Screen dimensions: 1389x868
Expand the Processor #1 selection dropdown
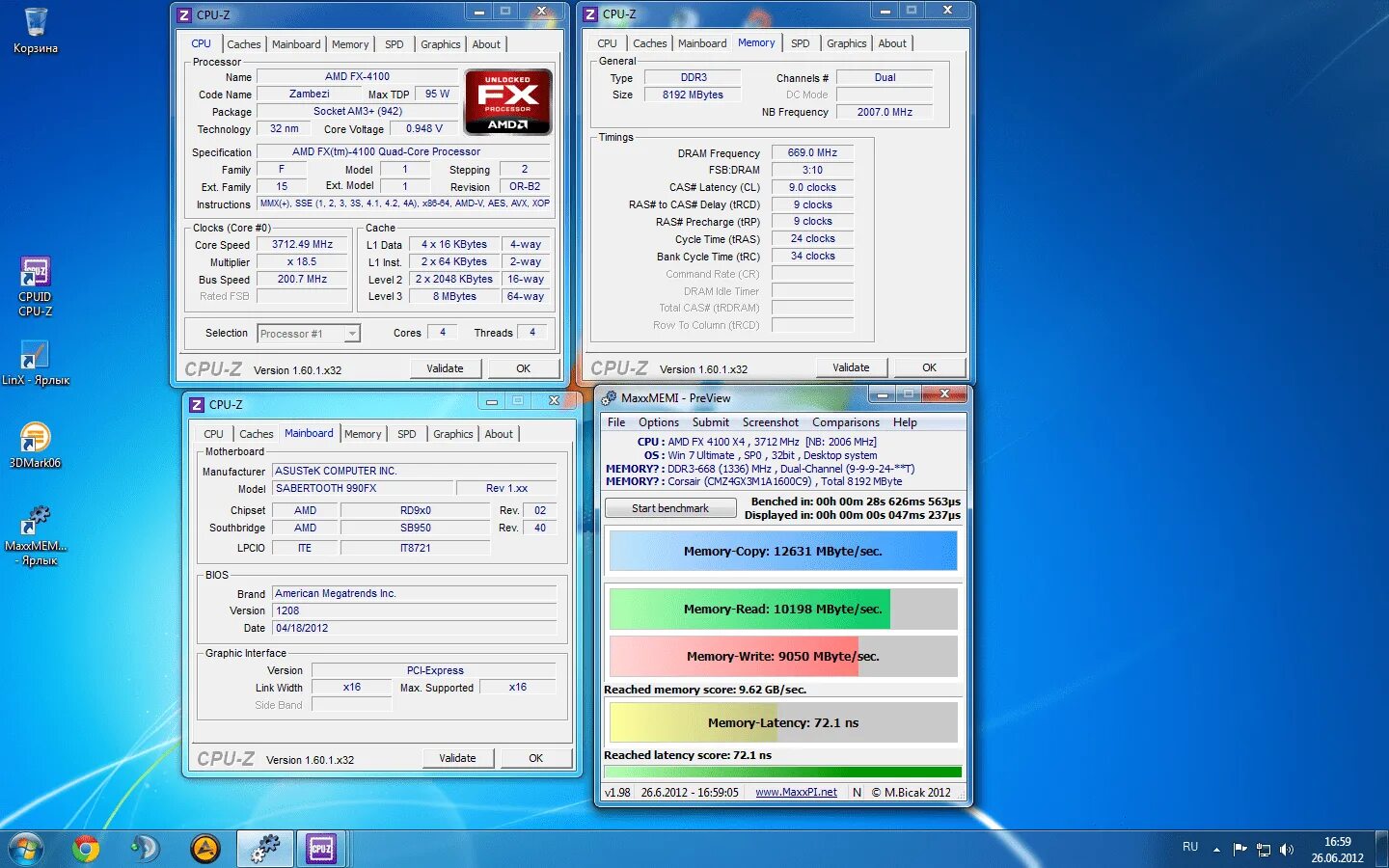352,334
